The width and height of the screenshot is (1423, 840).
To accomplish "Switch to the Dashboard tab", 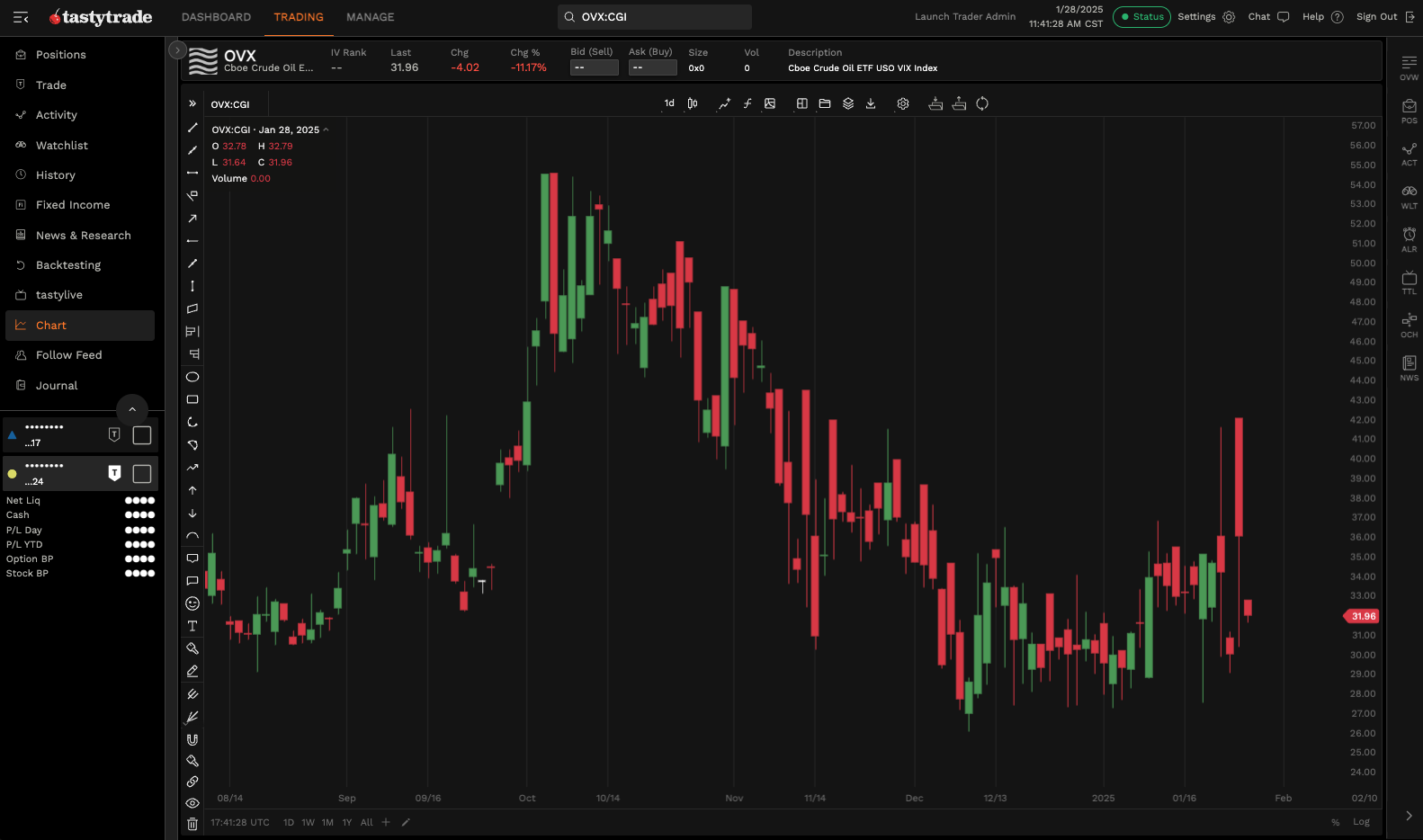I will (x=216, y=17).
